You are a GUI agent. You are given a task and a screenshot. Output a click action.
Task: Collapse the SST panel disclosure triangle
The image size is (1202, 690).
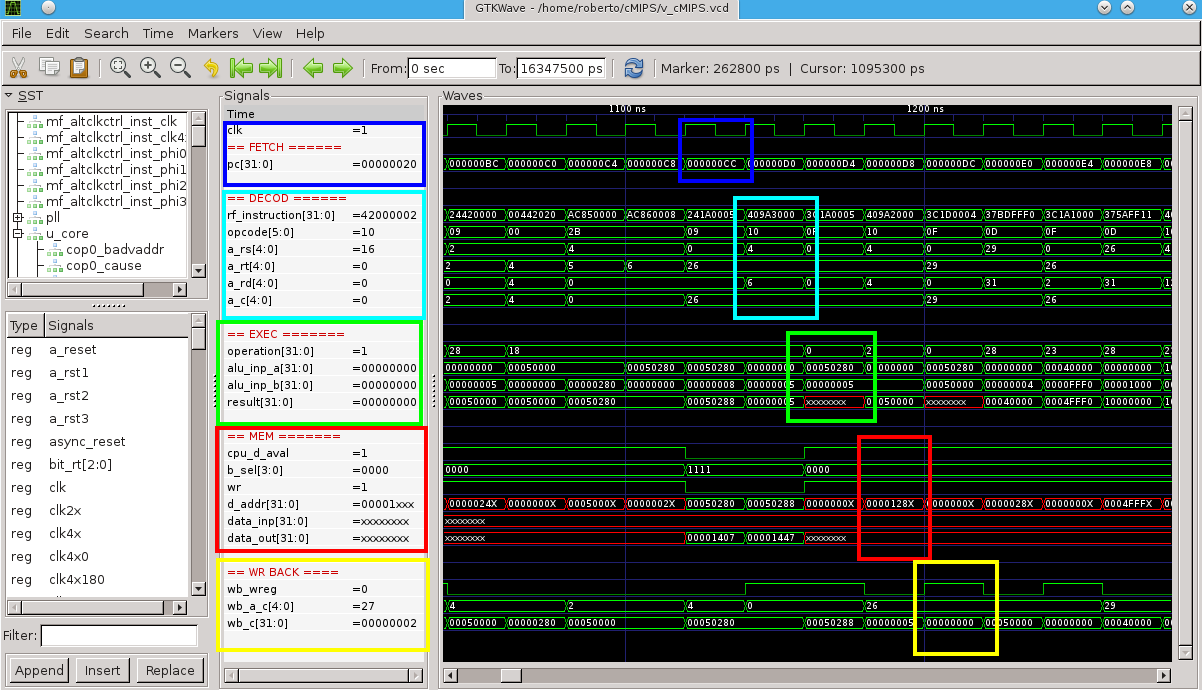10,96
